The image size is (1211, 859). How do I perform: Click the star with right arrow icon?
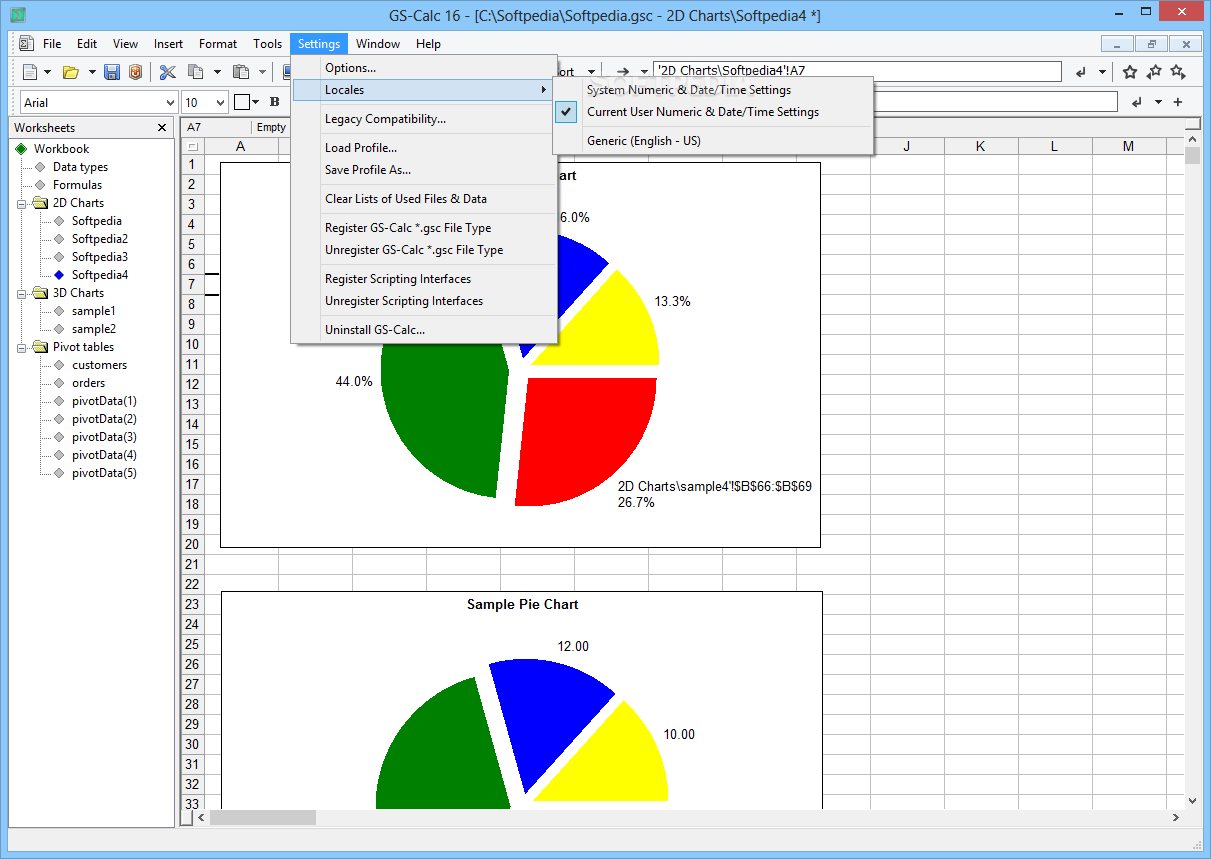pos(1178,72)
